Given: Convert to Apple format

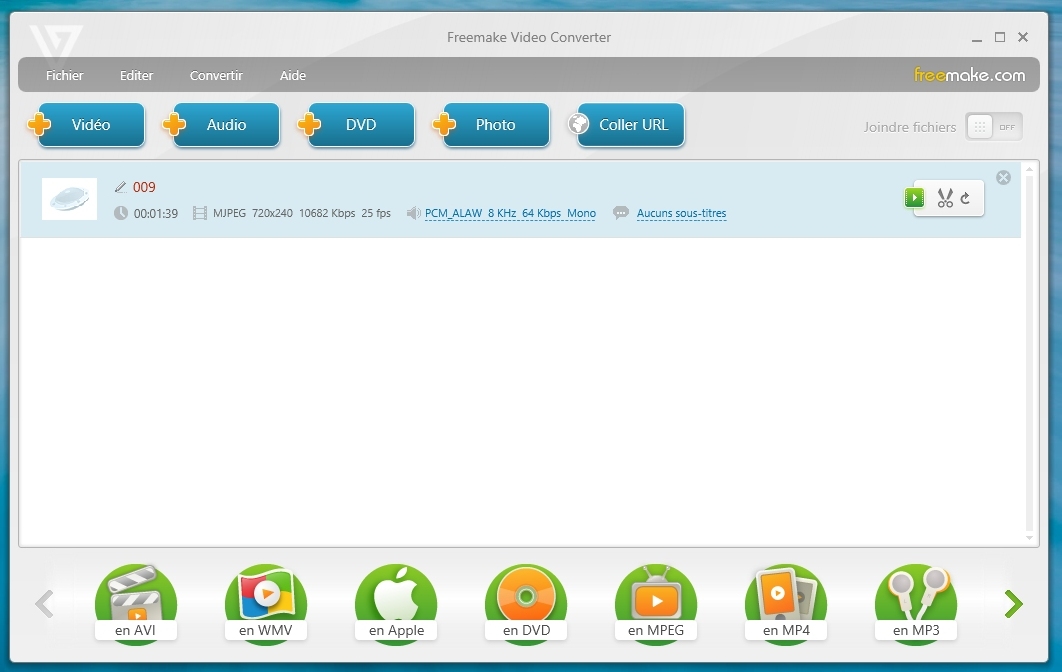Looking at the screenshot, I should click(x=396, y=604).
